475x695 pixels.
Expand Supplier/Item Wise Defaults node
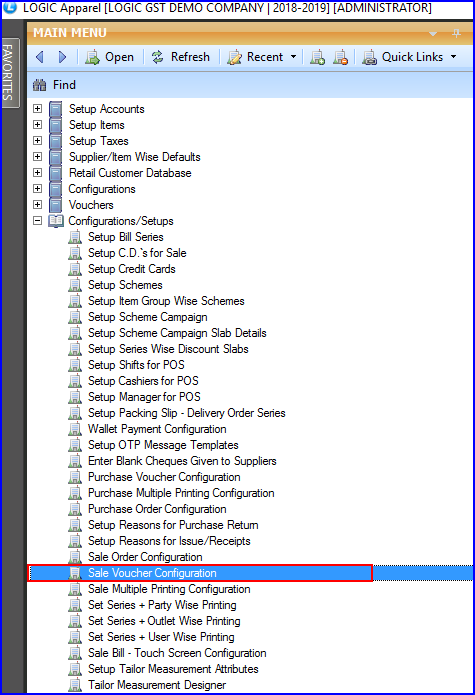(38, 156)
